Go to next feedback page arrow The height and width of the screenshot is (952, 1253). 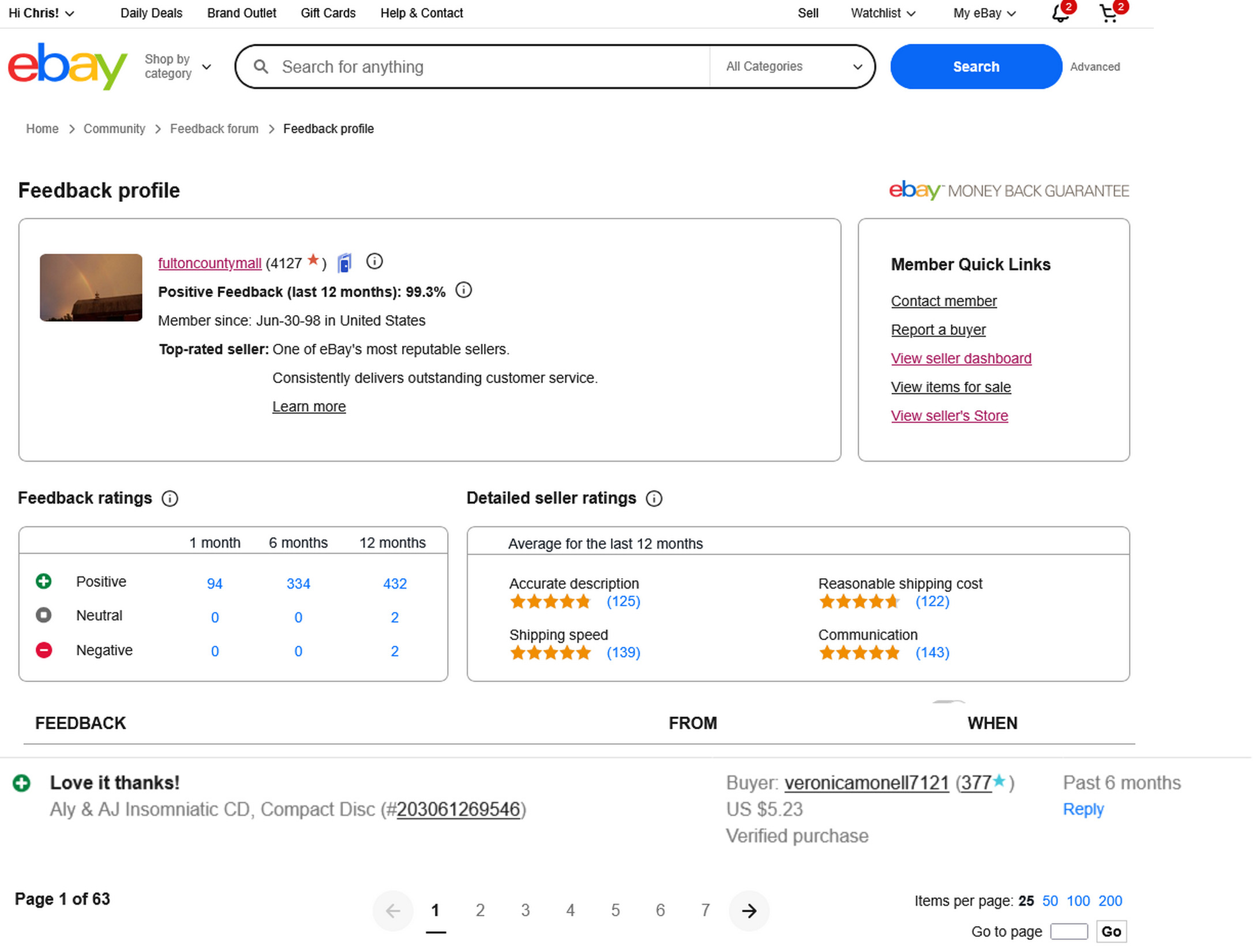[x=749, y=911]
